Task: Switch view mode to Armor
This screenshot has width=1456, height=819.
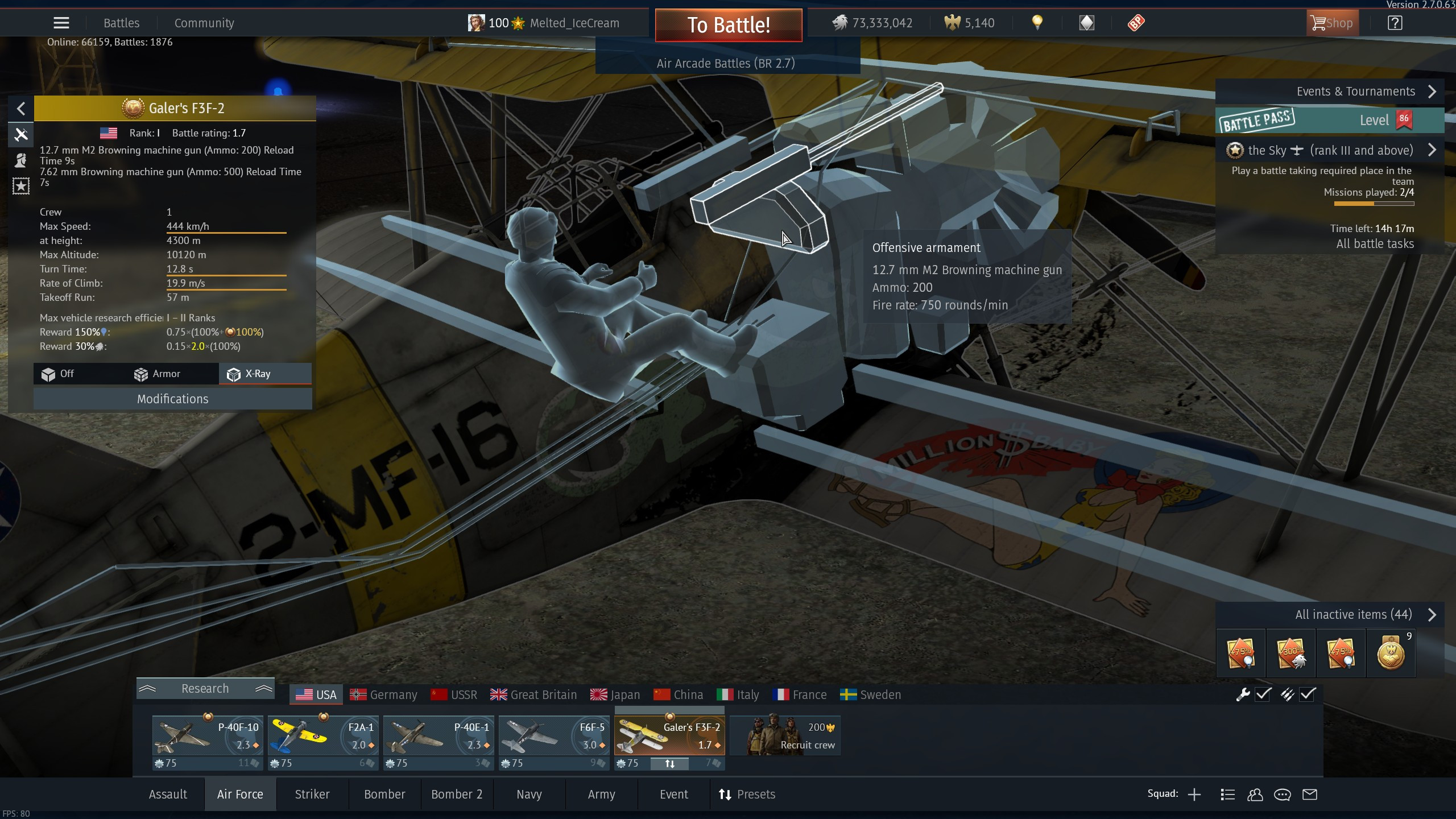Action: click(x=172, y=374)
